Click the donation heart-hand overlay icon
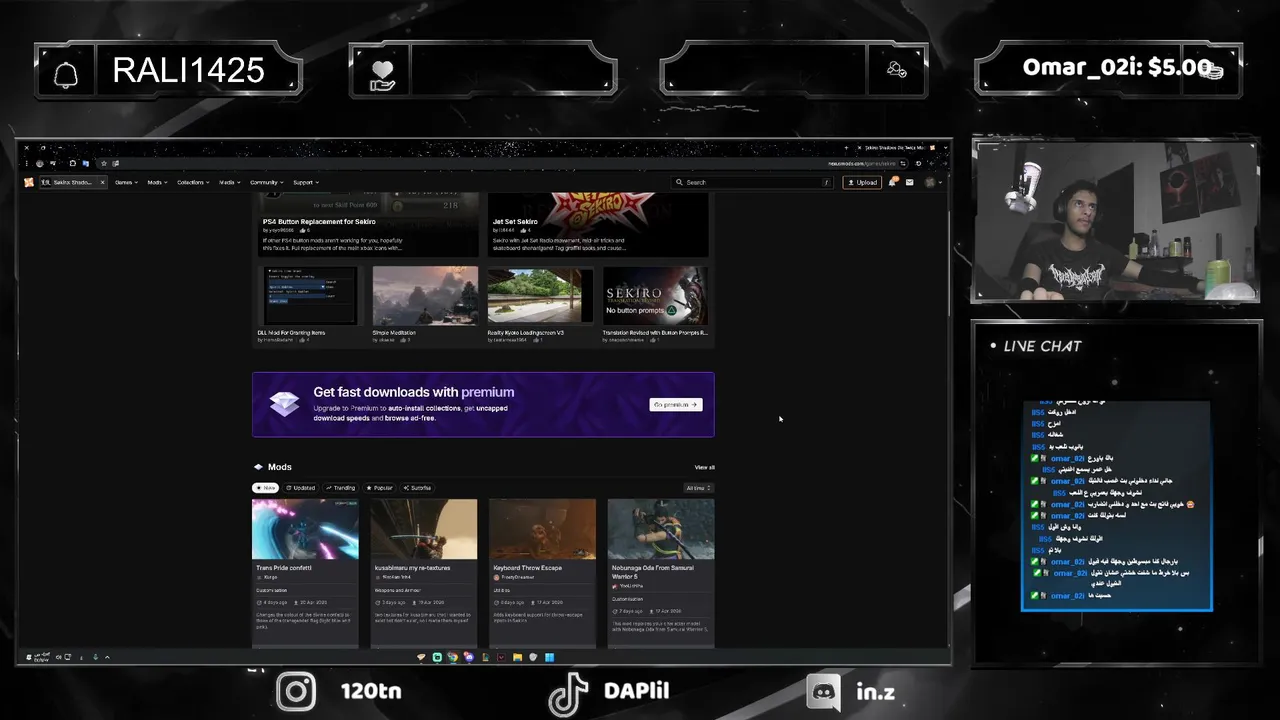Image resolution: width=1280 pixels, height=720 pixels. tap(383, 75)
